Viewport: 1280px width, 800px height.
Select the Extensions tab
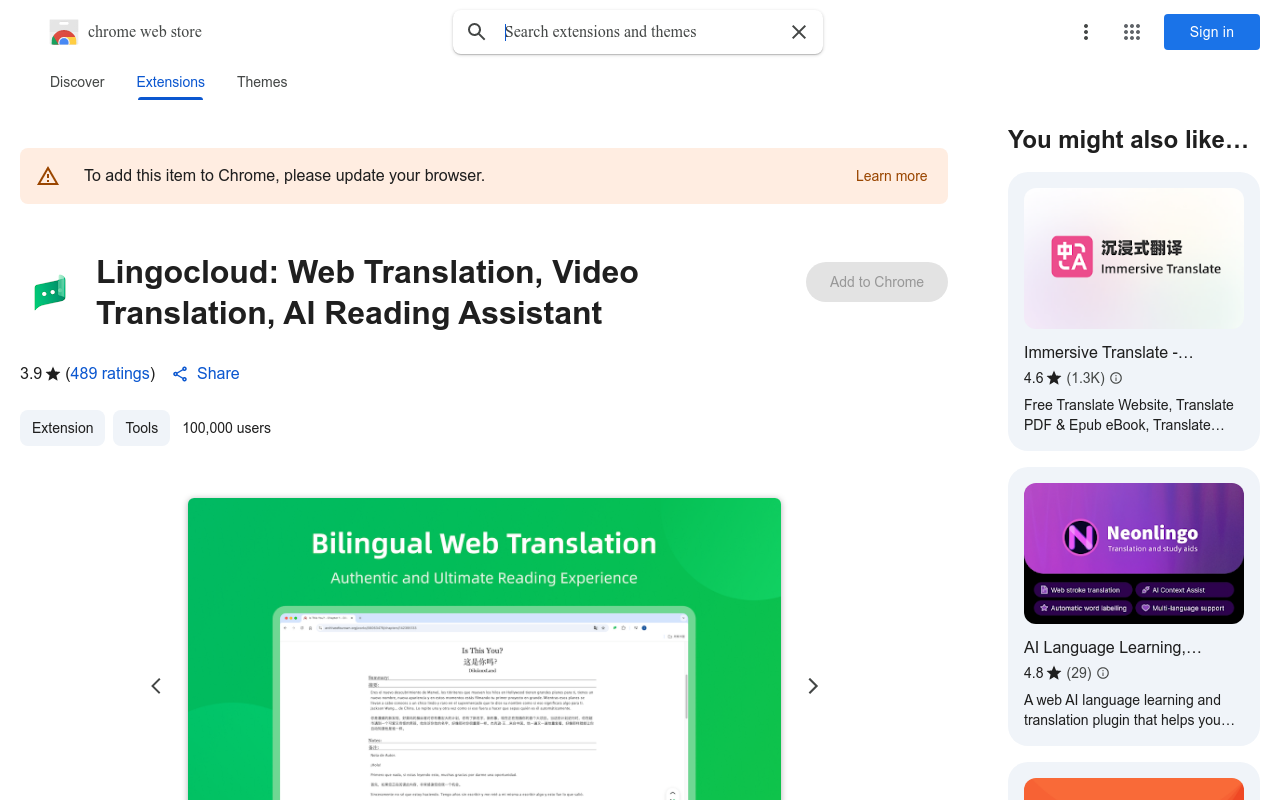(171, 82)
